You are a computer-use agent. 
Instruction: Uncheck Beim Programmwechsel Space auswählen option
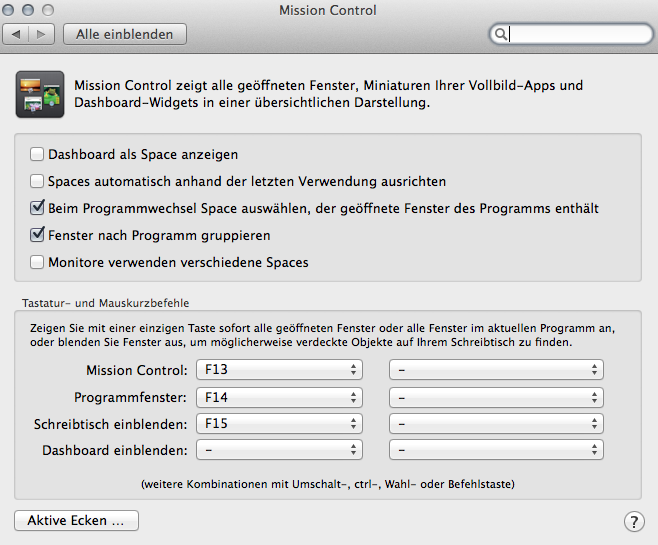pos(37,208)
